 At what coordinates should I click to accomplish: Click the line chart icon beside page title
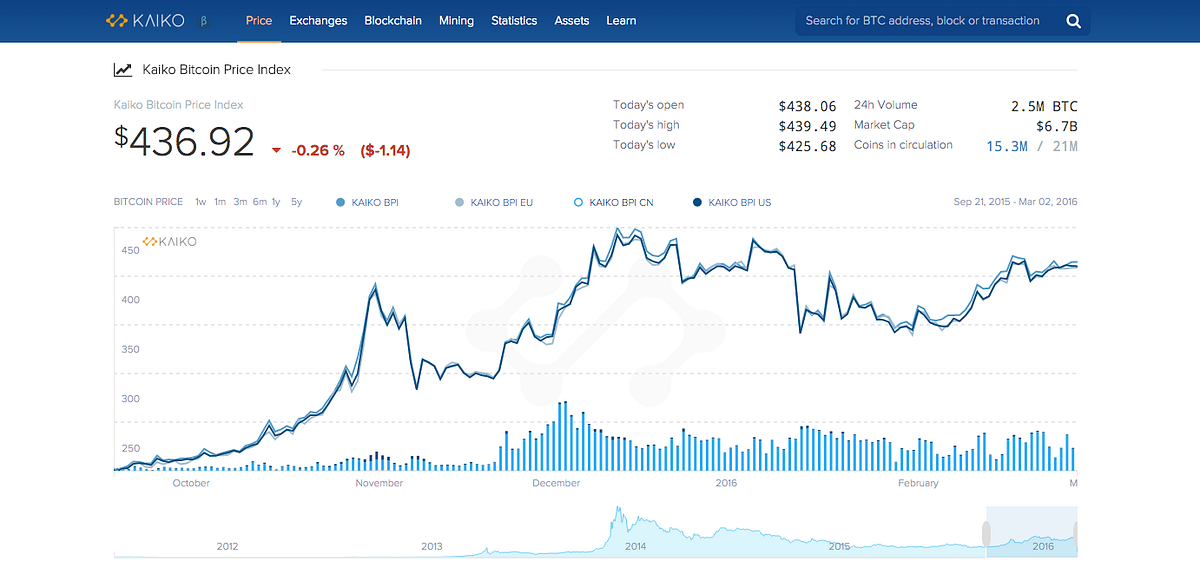tap(122, 70)
